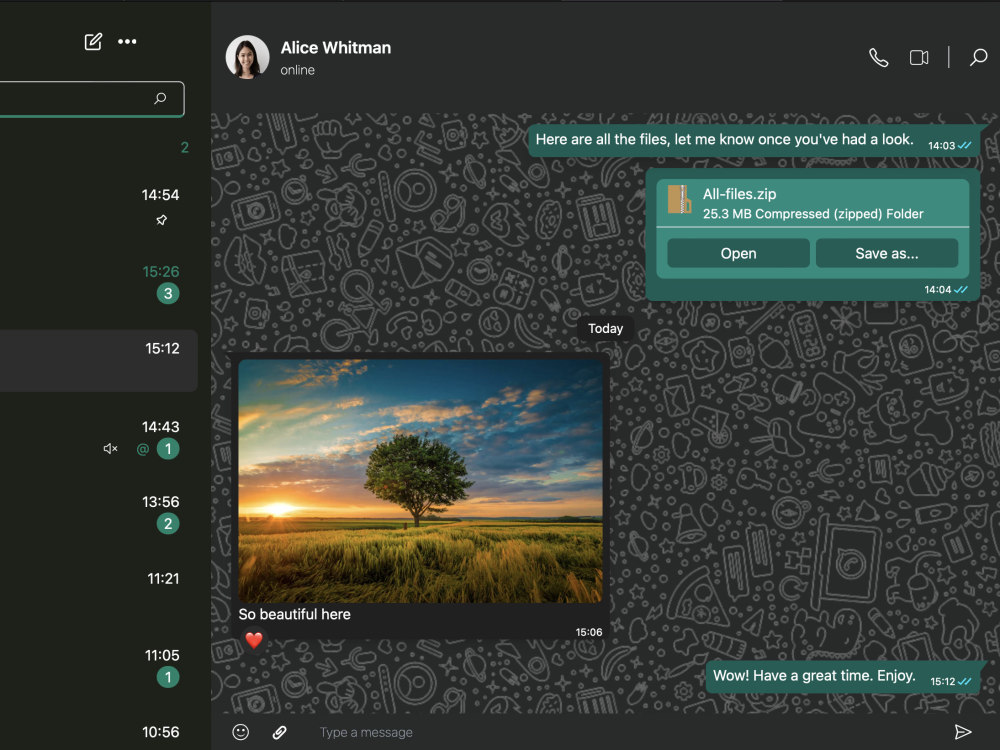Save All-files.zip with Save as button

coord(886,253)
